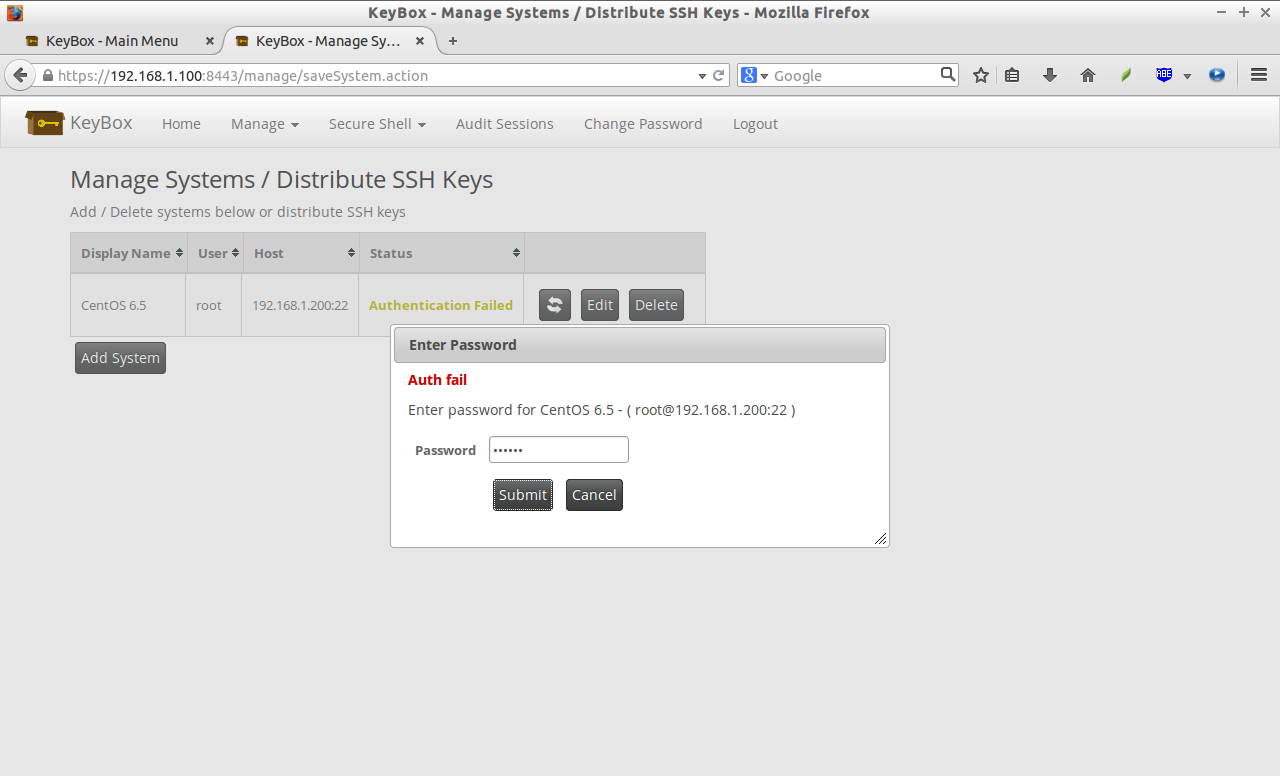Click the Authentication Failed status text

441,305
